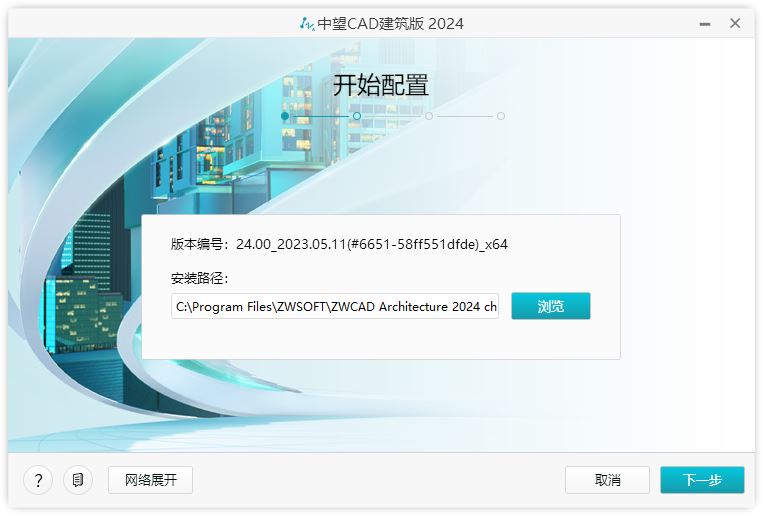Viewport: 763px width, 516px height.
Task: Click the 中望CAD建筑版 2024 title text
Action: pos(390,23)
